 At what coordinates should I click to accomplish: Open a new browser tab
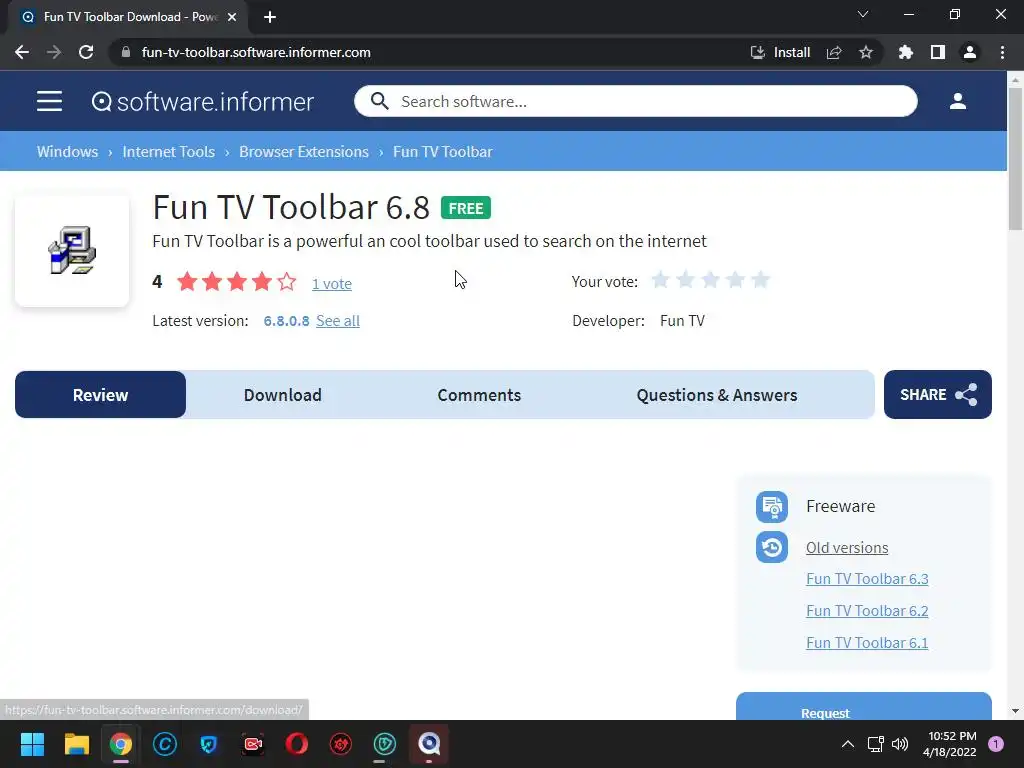click(270, 17)
